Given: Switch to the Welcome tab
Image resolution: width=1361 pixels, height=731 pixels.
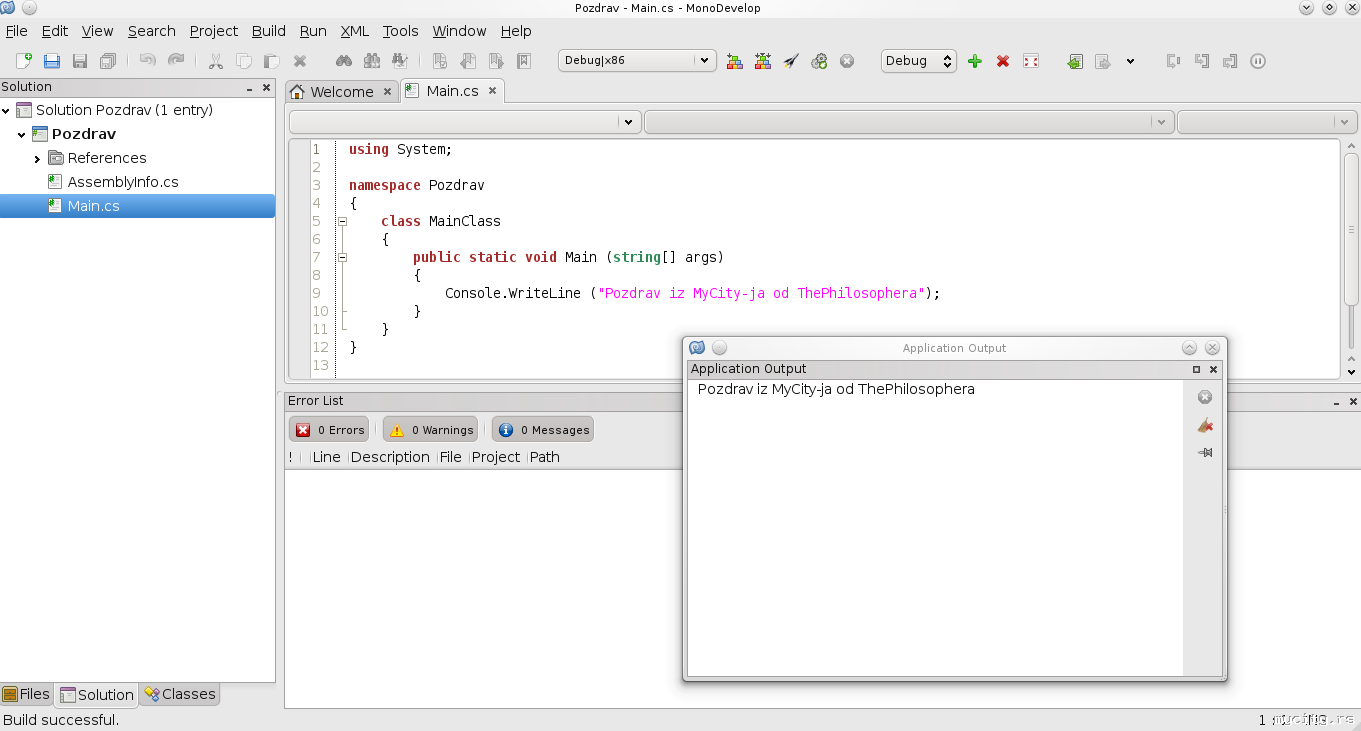Looking at the screenshot, I should pyautogui.click(x=342, y=92).
